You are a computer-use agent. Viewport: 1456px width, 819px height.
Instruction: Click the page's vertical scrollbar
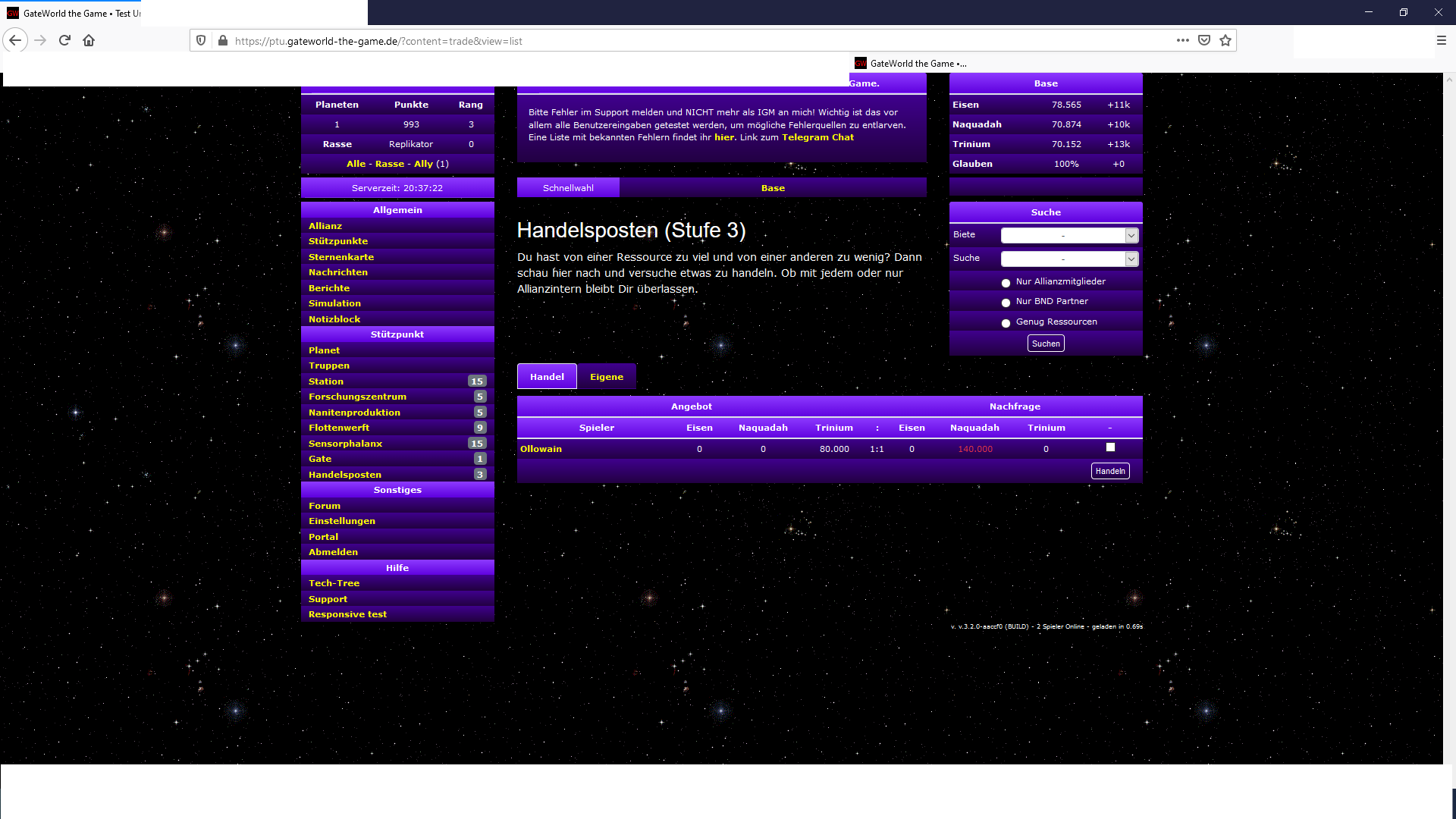coord(1448,417)
